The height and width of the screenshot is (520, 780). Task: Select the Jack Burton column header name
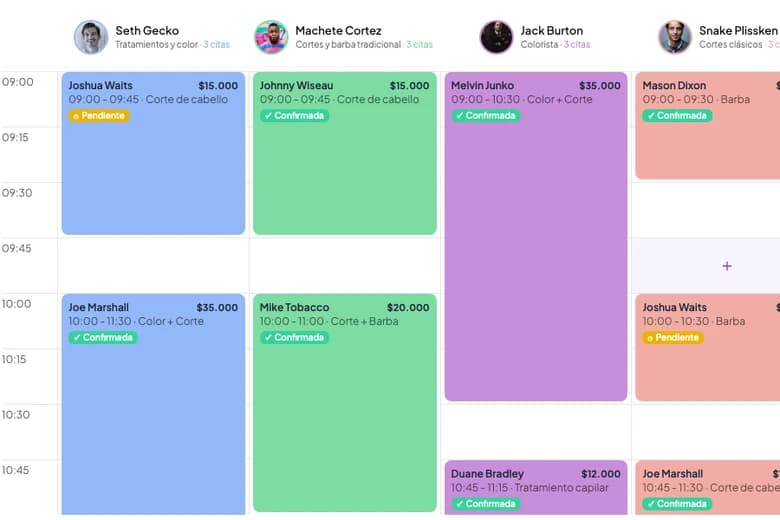pos(551,31)
